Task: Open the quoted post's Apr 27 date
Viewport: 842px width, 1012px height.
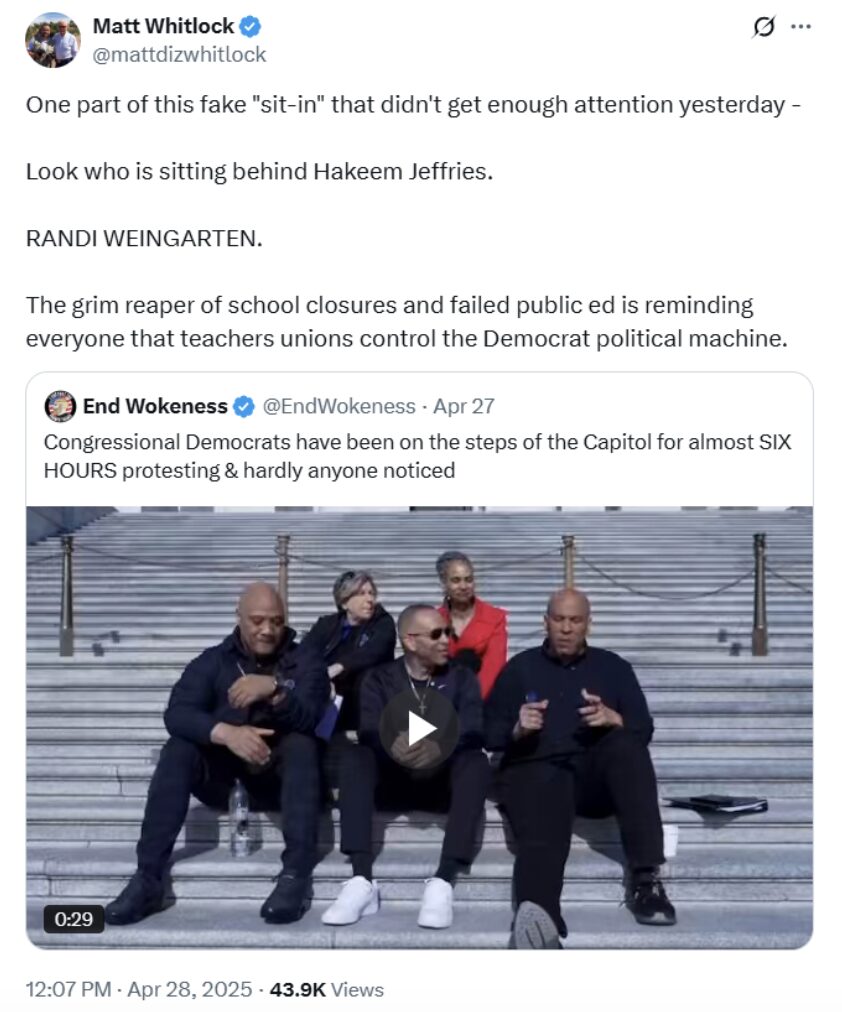Action: pyautogui.click(x=463, y=406)
